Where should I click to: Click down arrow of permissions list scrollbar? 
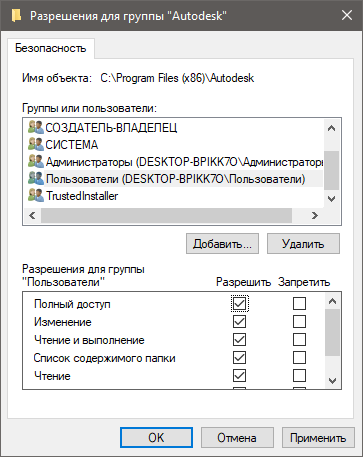pyautogui.click(x=332, y=380)
